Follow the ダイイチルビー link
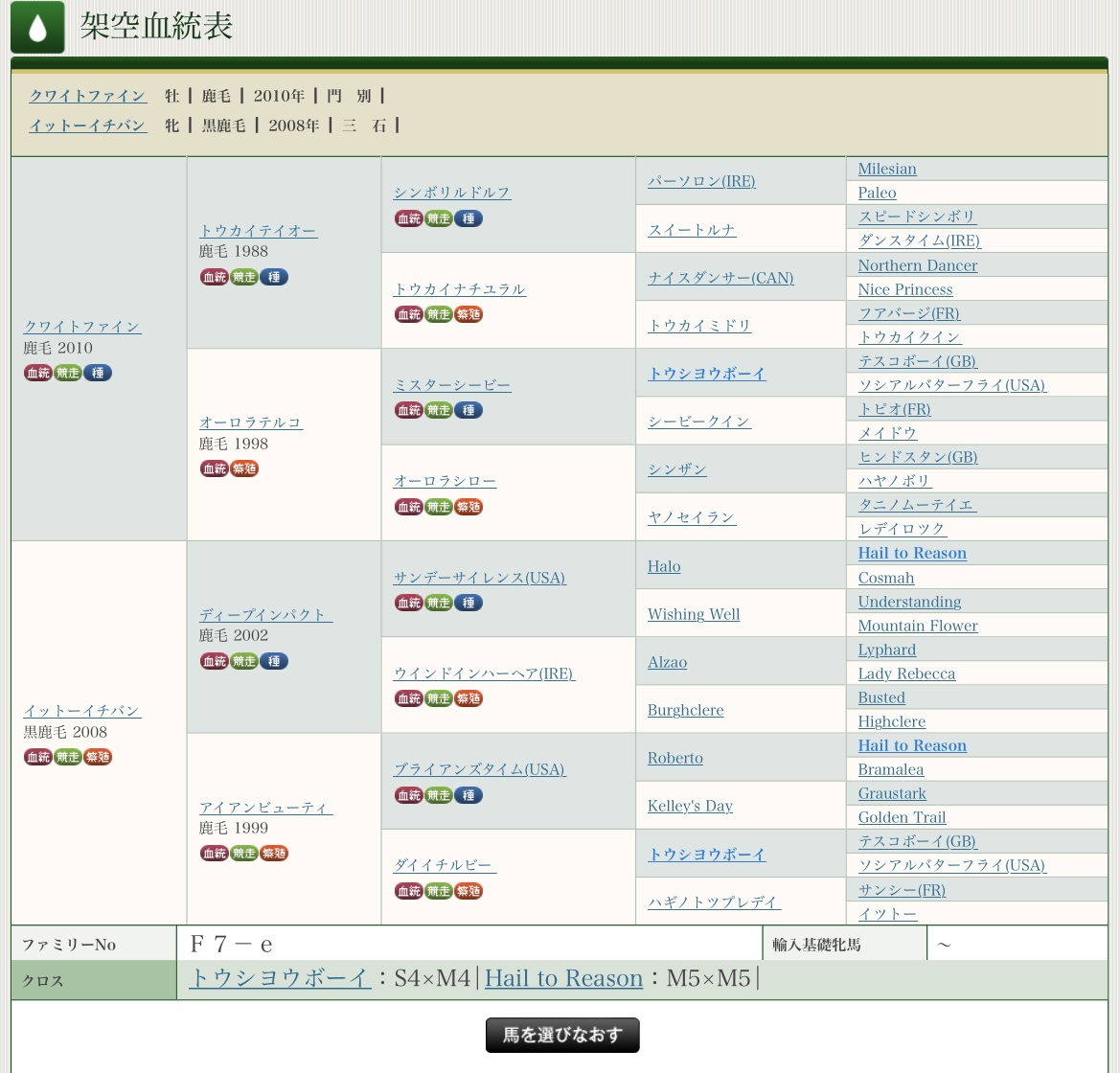The width and height of the screenshot is (1120, 1073). tap(445, 866)
